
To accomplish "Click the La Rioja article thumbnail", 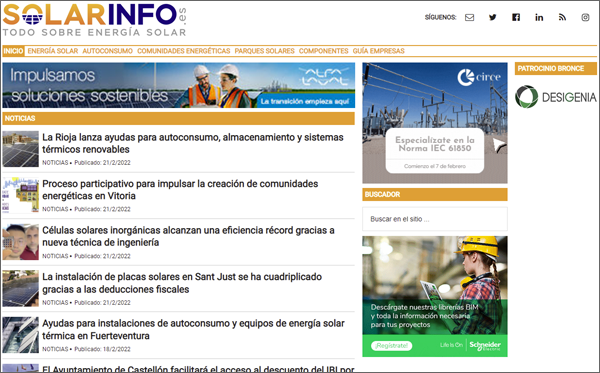I will [21, 149].
